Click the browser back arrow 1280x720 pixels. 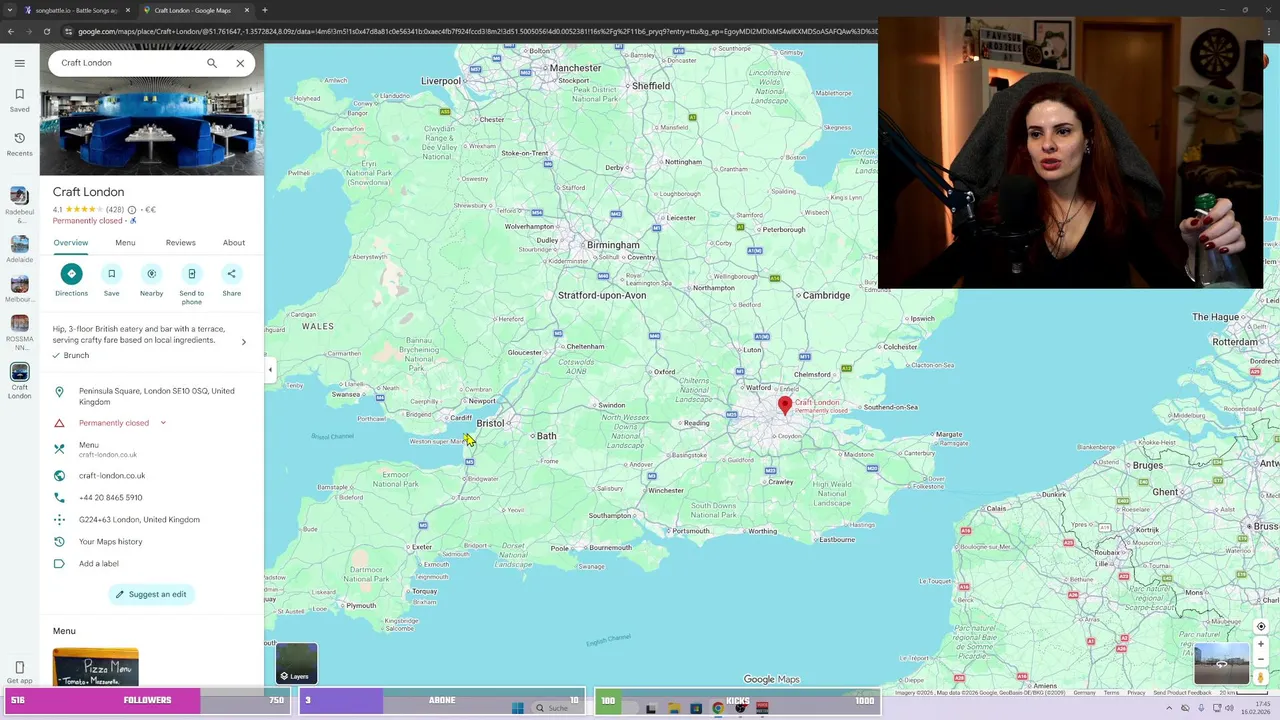(10, 31)
